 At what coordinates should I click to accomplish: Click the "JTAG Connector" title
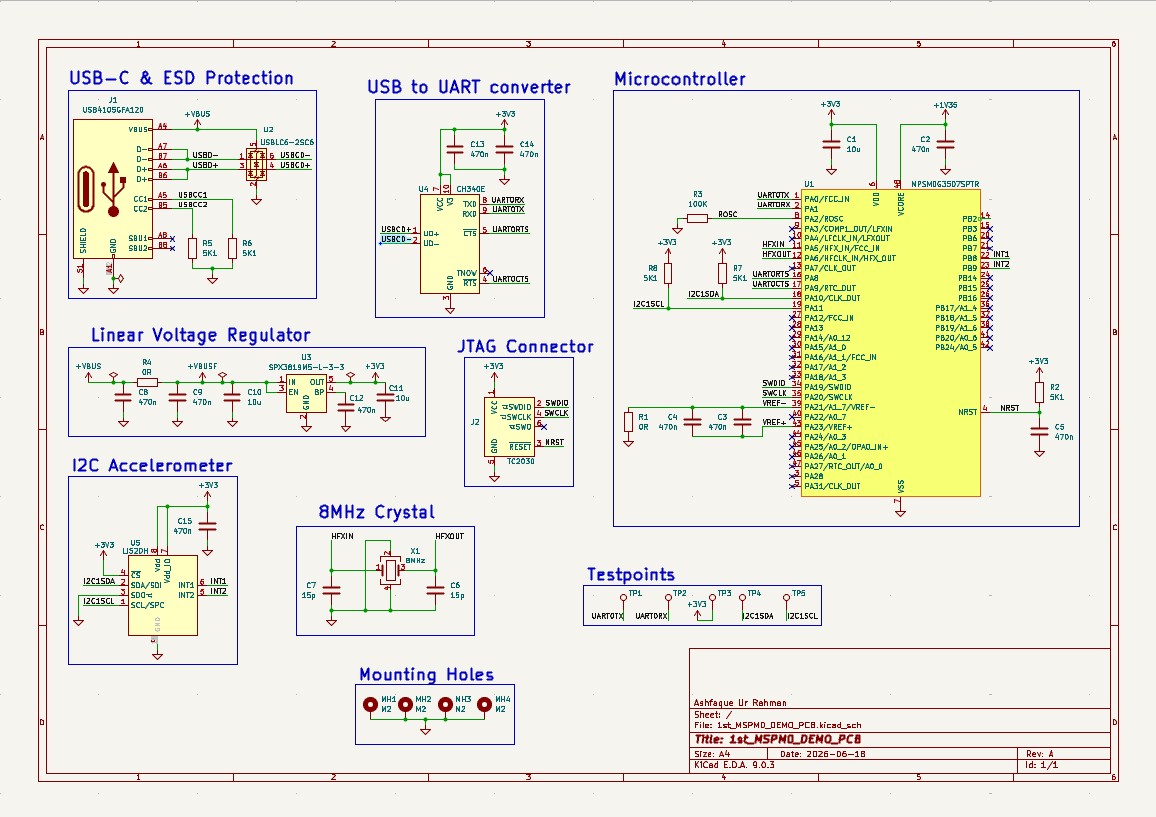(x=525, y=347)
